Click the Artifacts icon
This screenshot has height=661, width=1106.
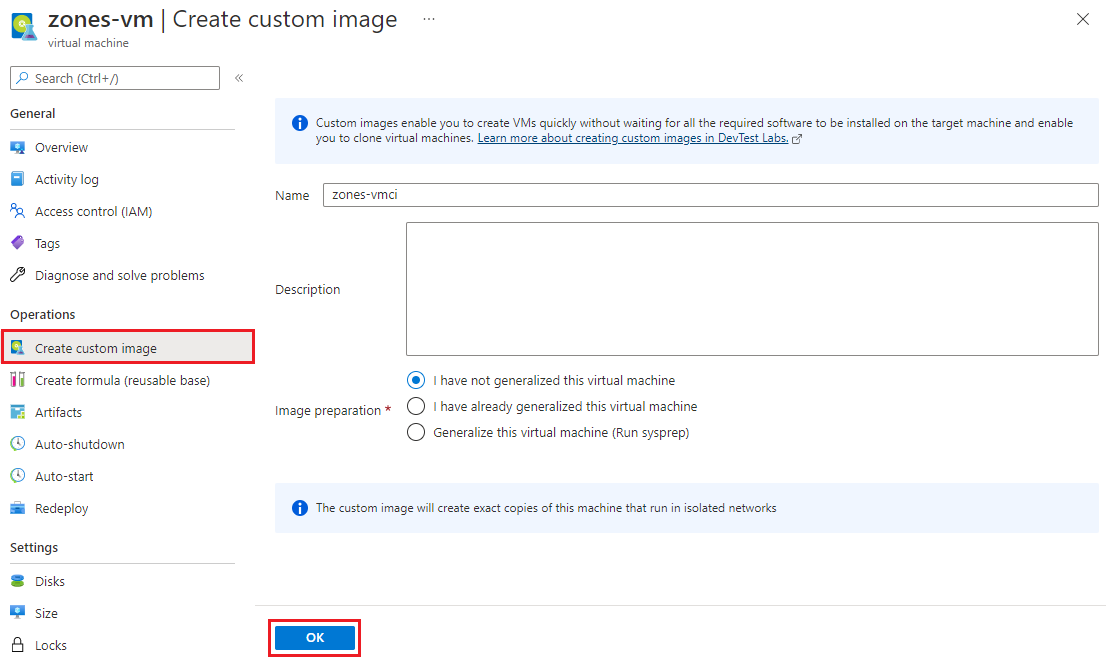click(x=18, y=412)
